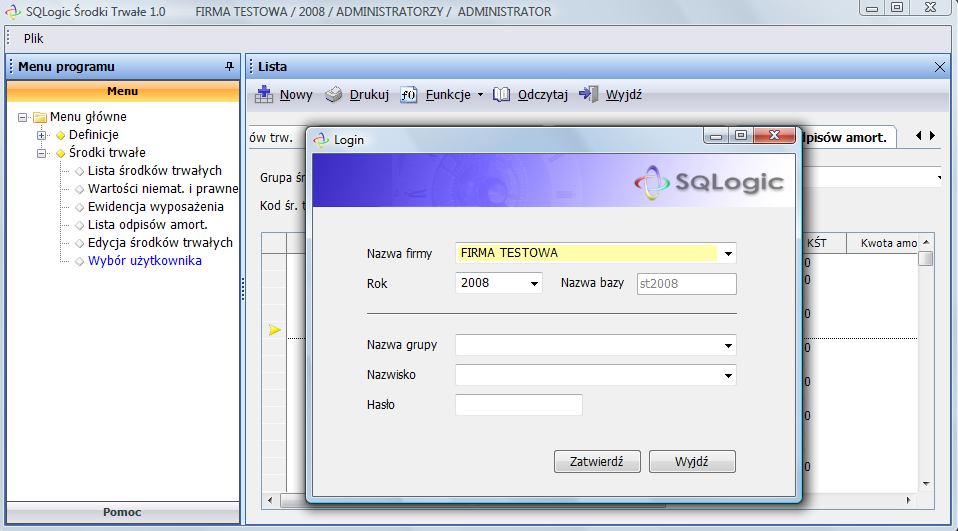Click the Drukuj printer icon
Viewport: 958px width, 531px height.
pos(334,95)
